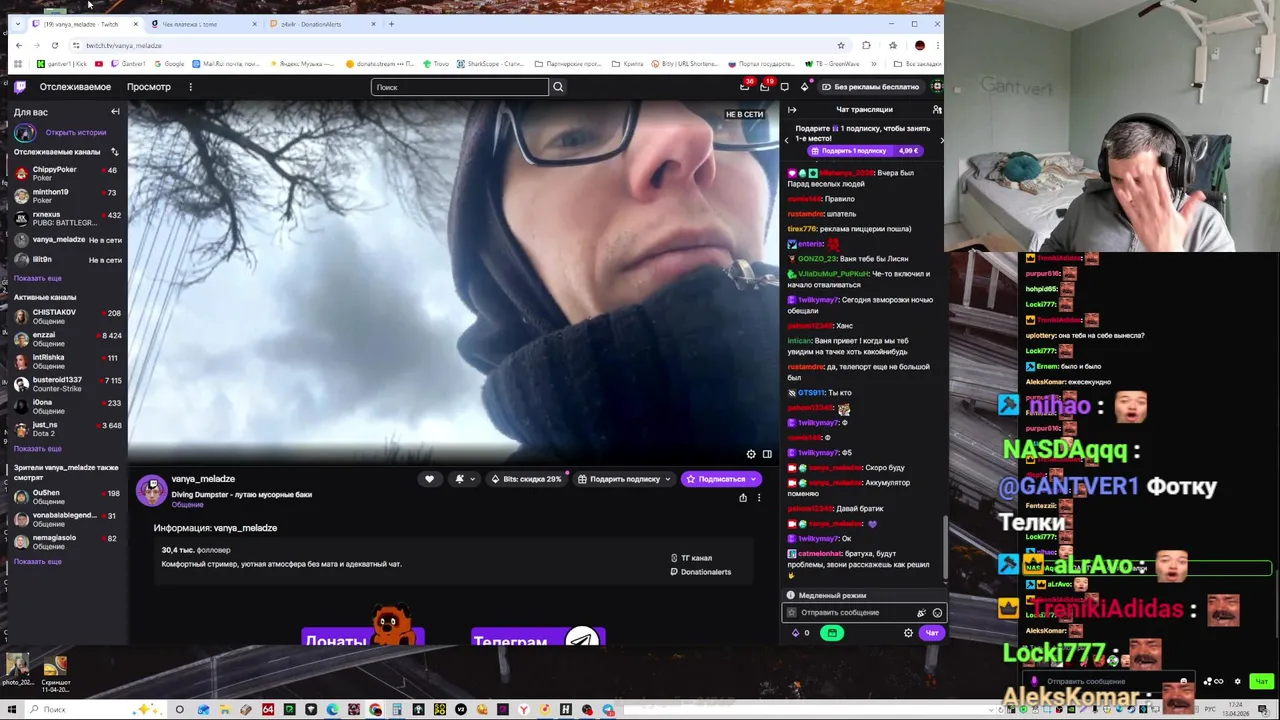Open the Twitch home logo
The width and height of the screenshot is (1280, 720).
[x=20, y=87]
